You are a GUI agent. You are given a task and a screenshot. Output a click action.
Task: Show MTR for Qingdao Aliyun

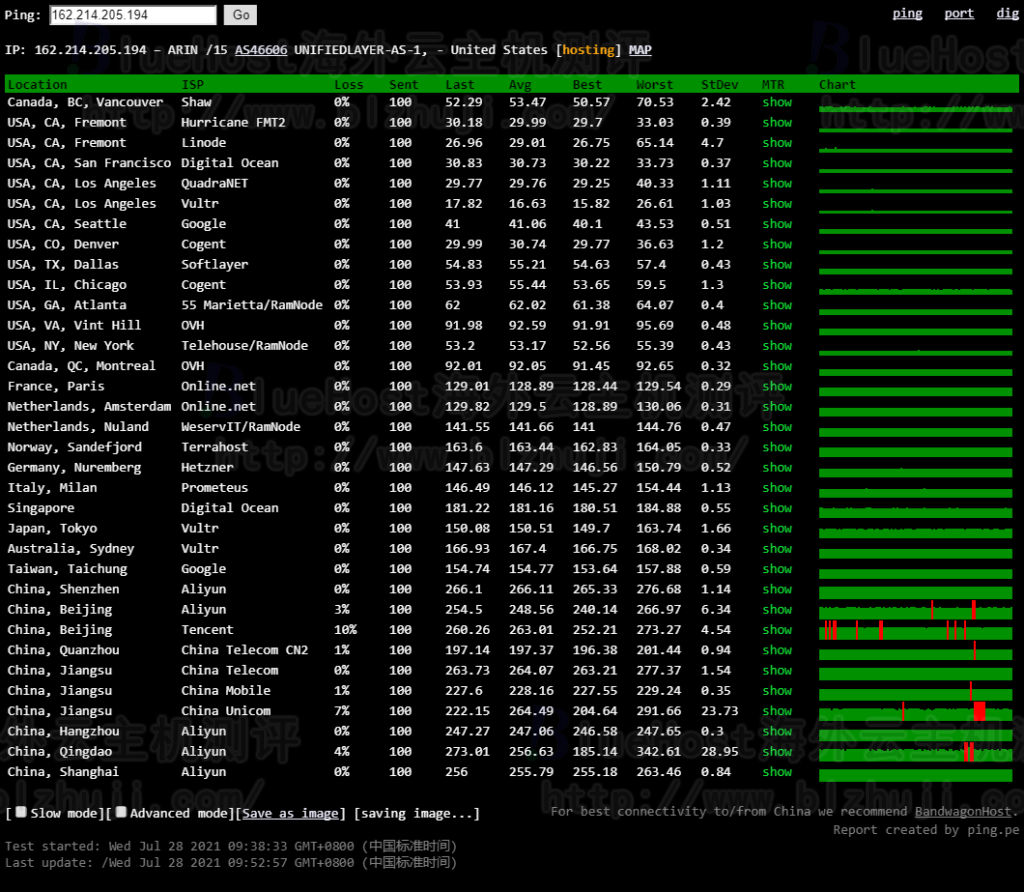pos(776,752)
